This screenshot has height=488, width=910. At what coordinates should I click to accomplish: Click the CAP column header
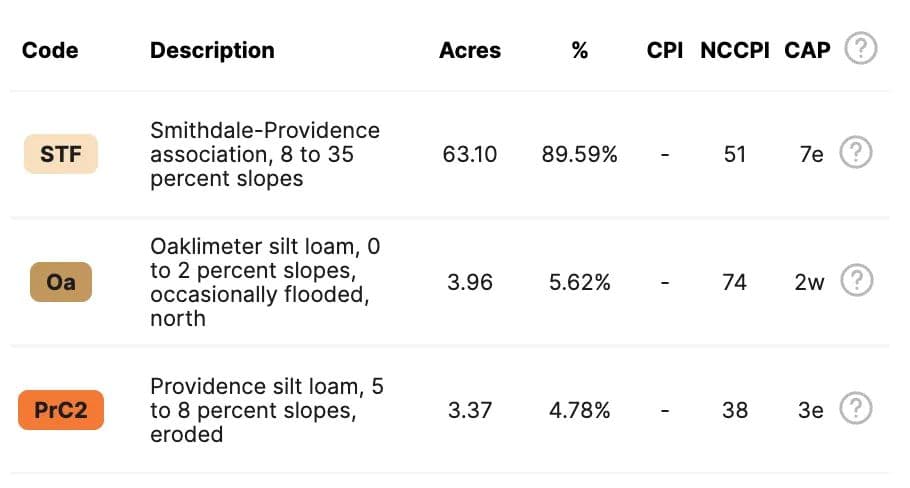[808, 50]
